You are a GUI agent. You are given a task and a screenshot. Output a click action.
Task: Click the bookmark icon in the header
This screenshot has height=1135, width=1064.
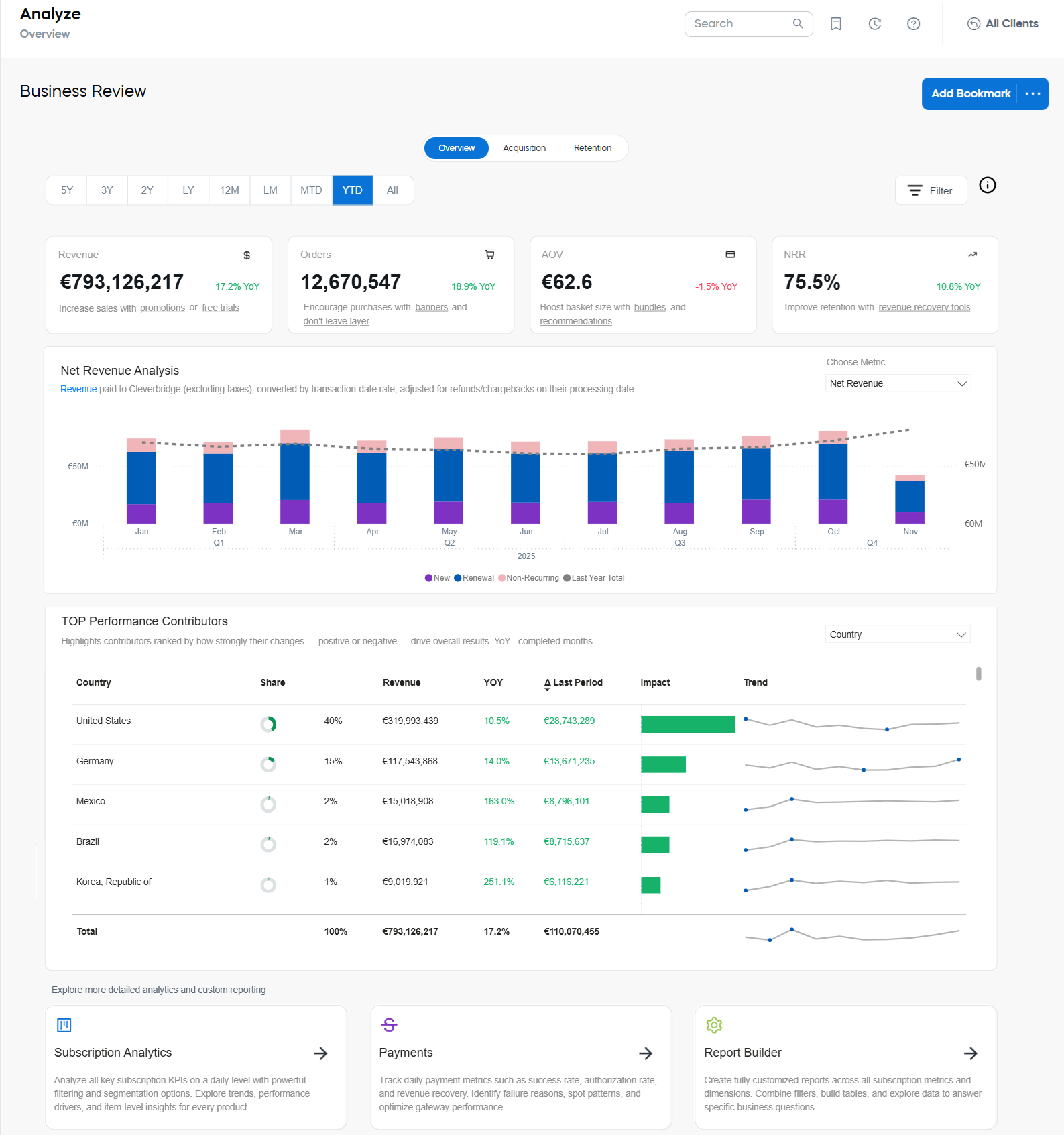(x=835, y=24)
